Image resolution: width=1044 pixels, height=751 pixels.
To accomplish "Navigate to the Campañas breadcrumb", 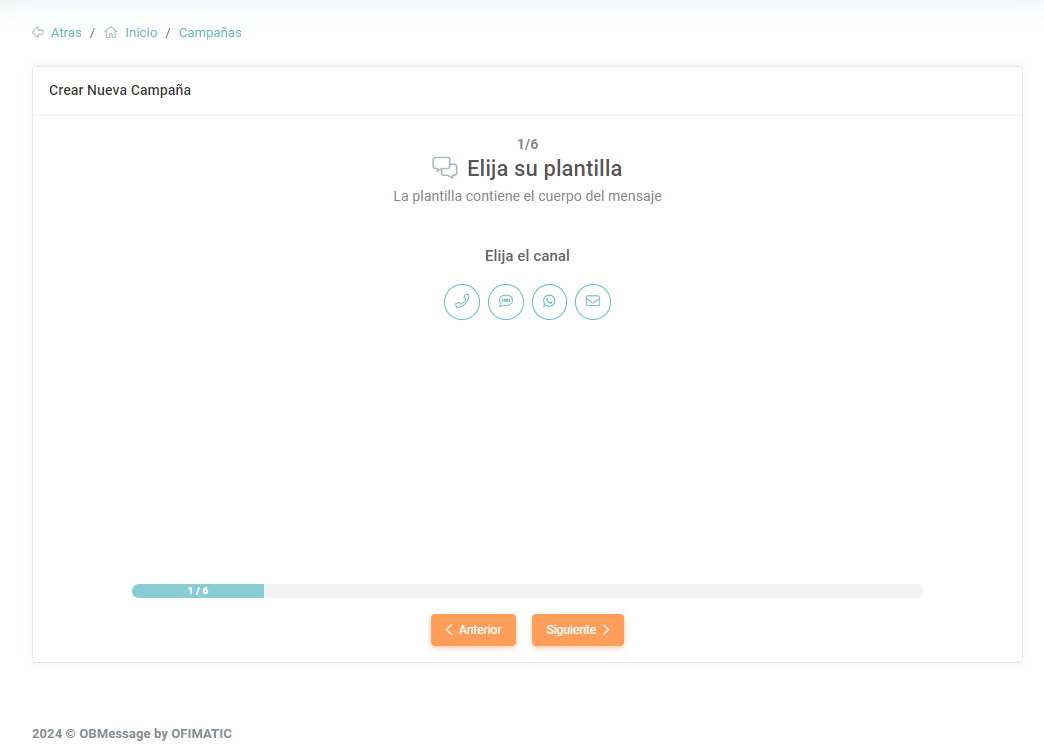I will click(210, 33).
